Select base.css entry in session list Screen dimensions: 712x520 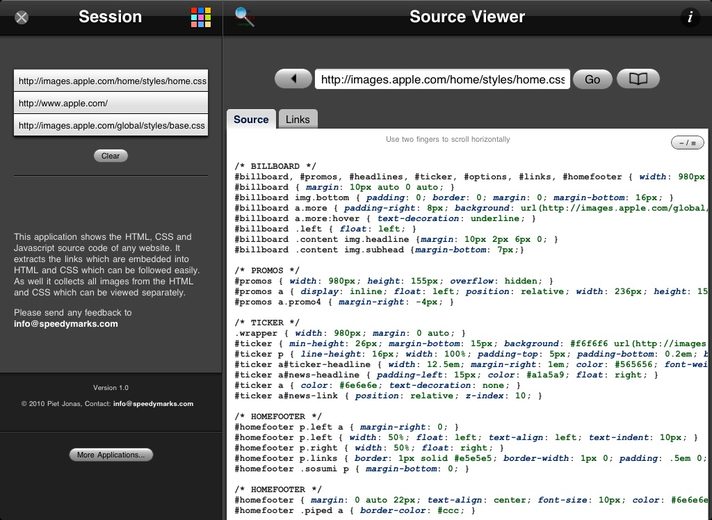pyautogui.click(x=111, y=125)
